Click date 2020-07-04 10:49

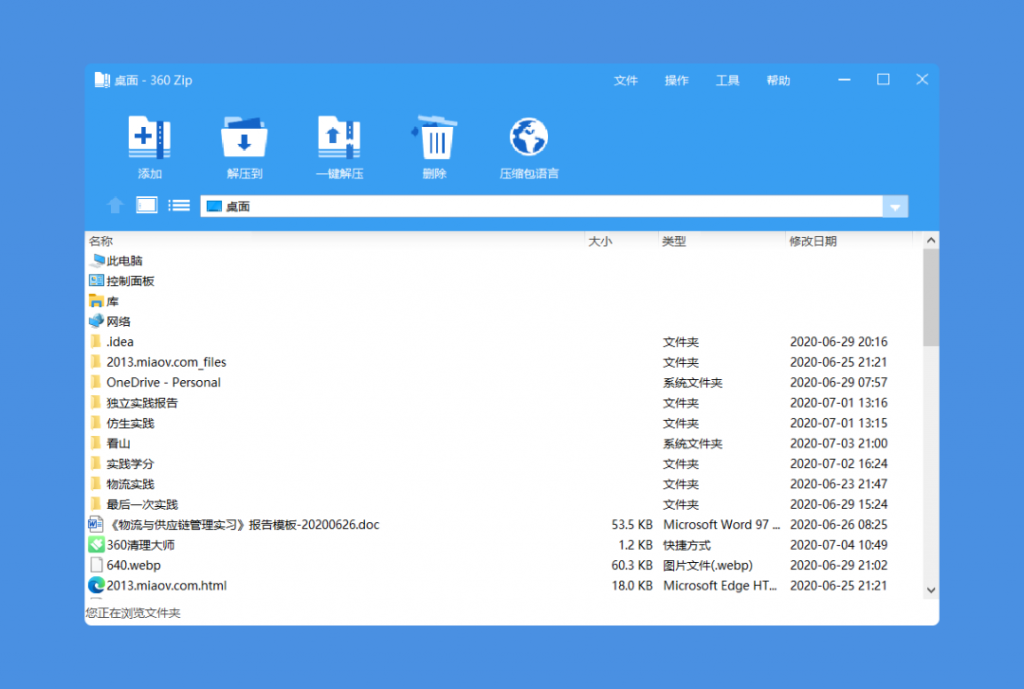pos(839,545)
